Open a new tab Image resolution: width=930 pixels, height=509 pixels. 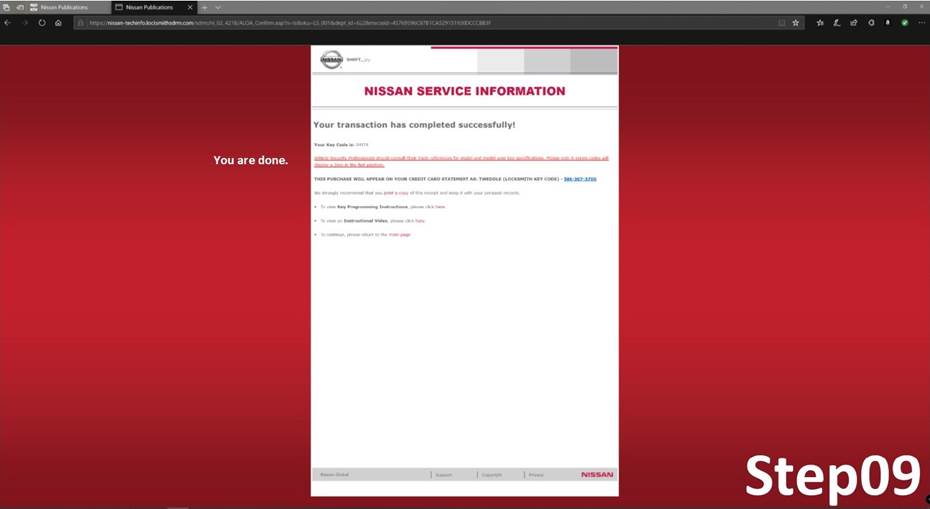(204, 7)
